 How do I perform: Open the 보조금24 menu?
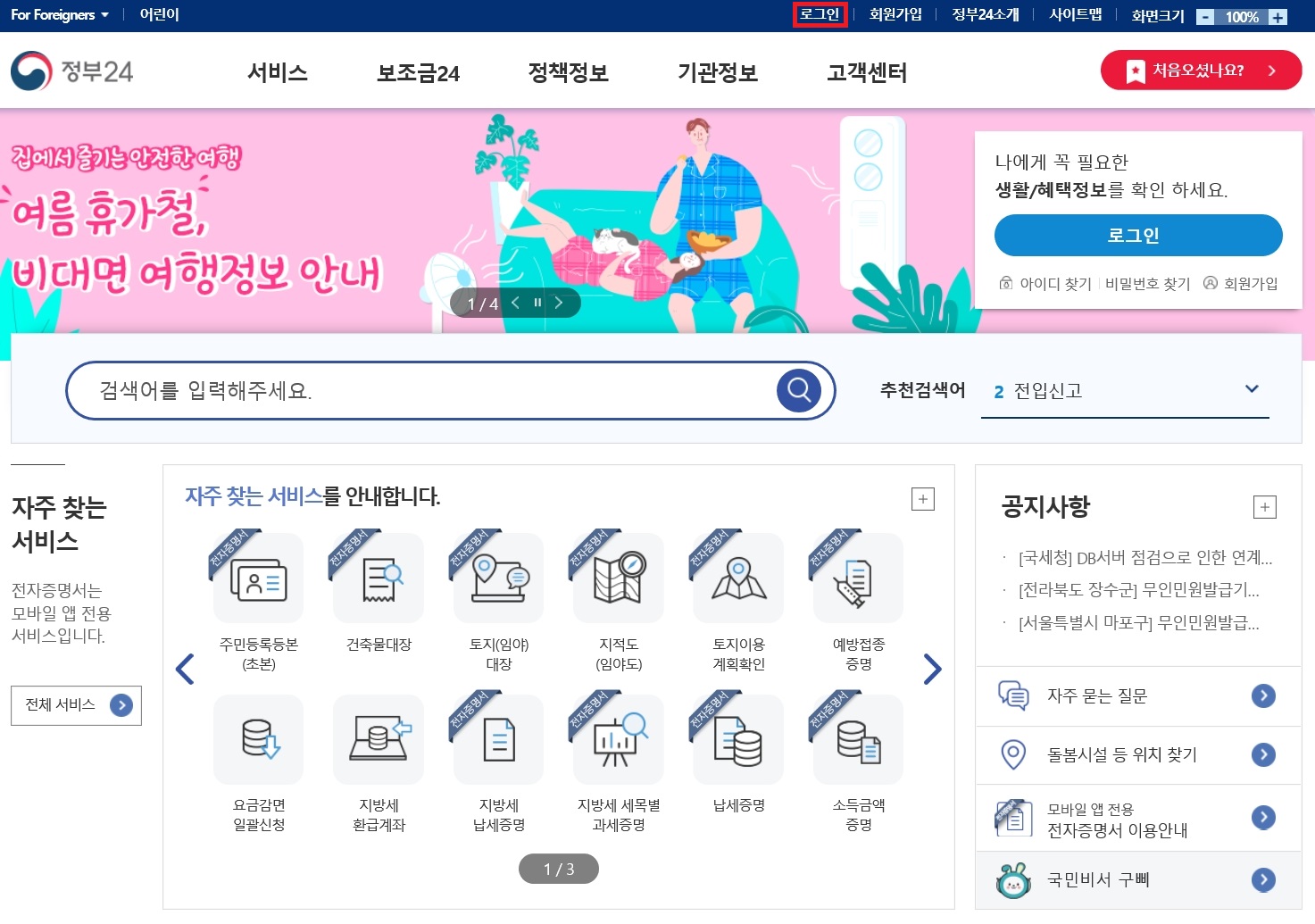pos(418,72)
